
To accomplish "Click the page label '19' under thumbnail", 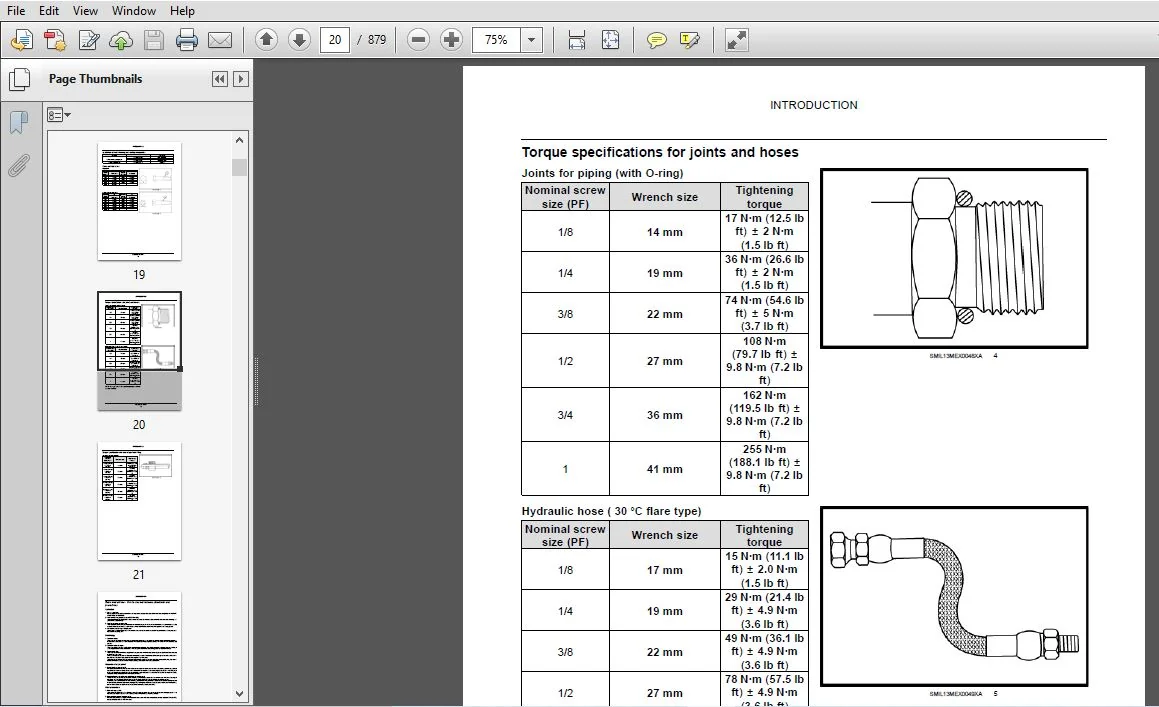I will 139,274.
